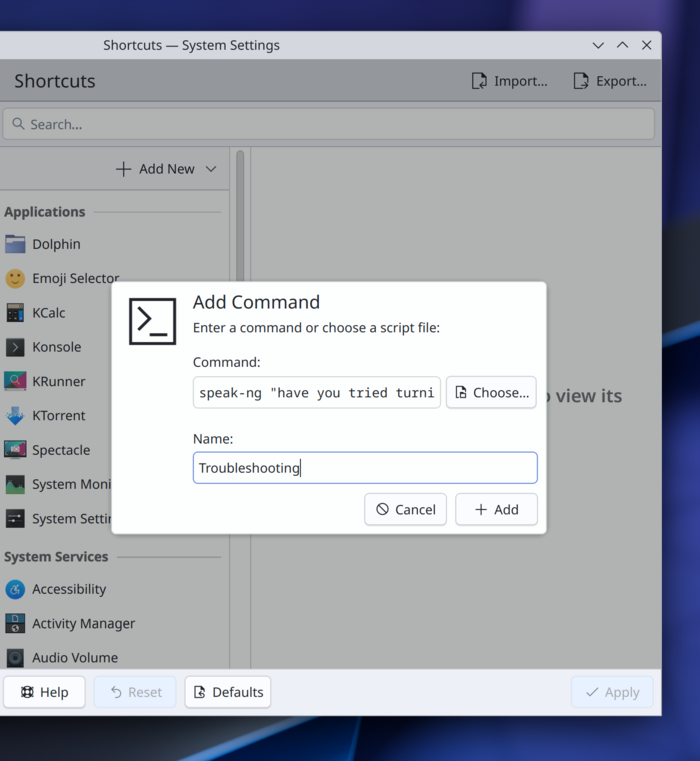This screenshot has height=761, width=700.
Task: Click the sidebar vertical scrollbar
Action: [x=239, y=200]
